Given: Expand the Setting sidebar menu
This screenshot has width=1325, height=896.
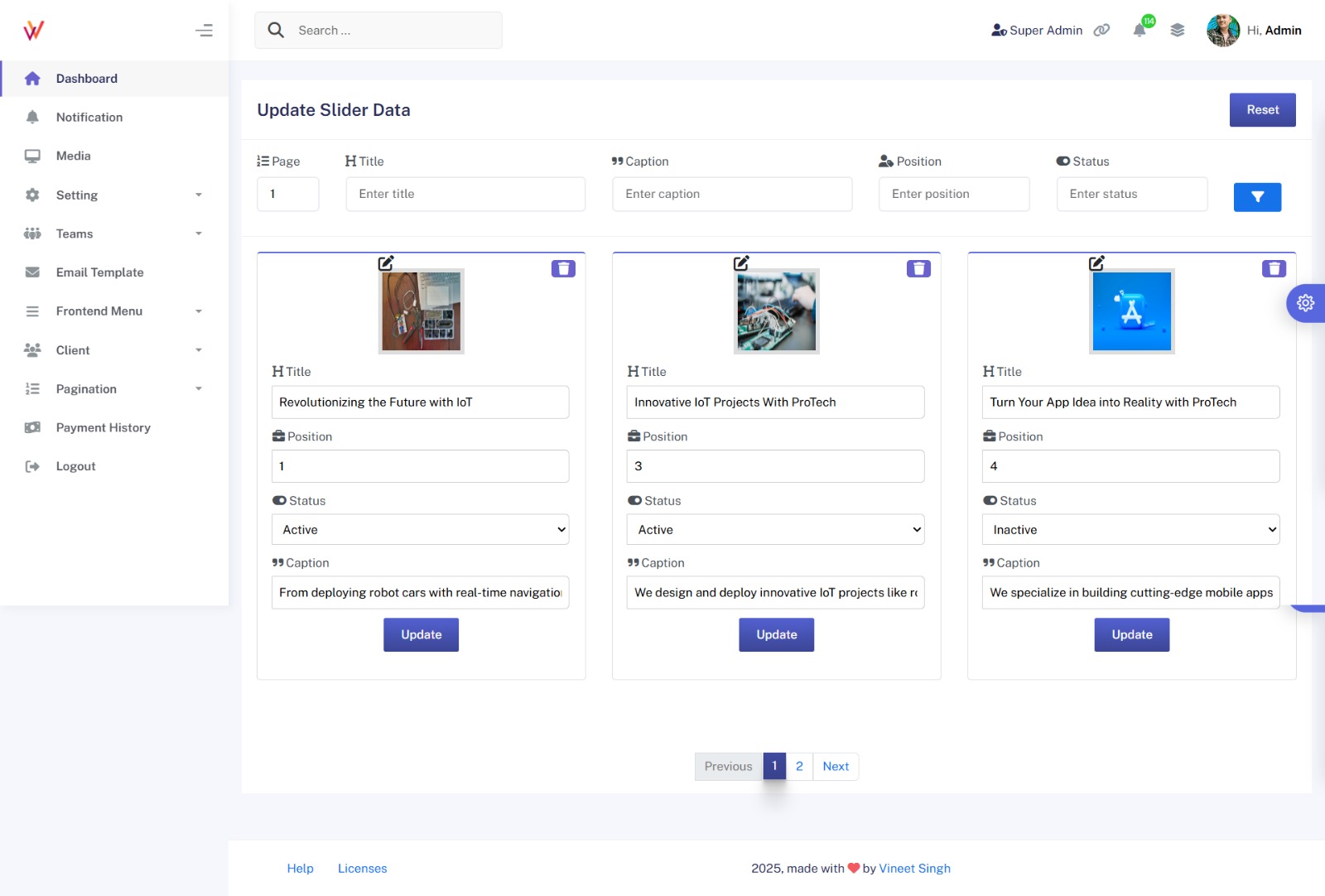Looking at the screenshot, I should pos(114,195).
